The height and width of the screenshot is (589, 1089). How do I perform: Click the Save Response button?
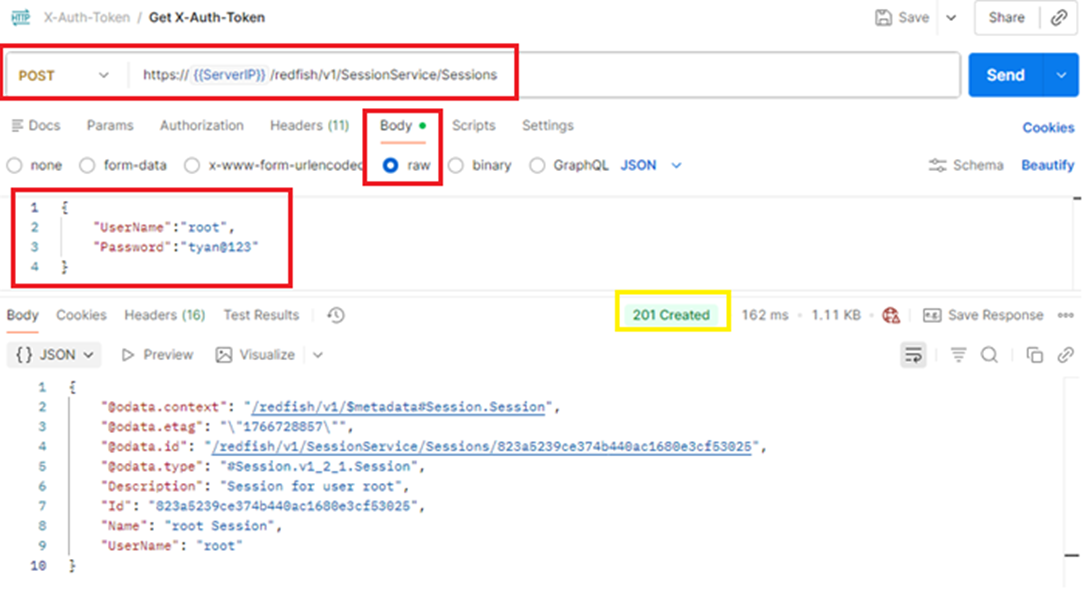point(984,315)
